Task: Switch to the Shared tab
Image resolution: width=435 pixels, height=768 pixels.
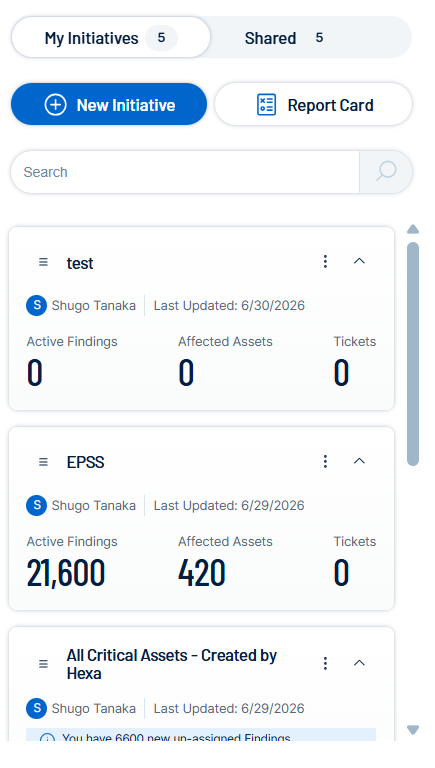Action: click(x=284, y=38)
